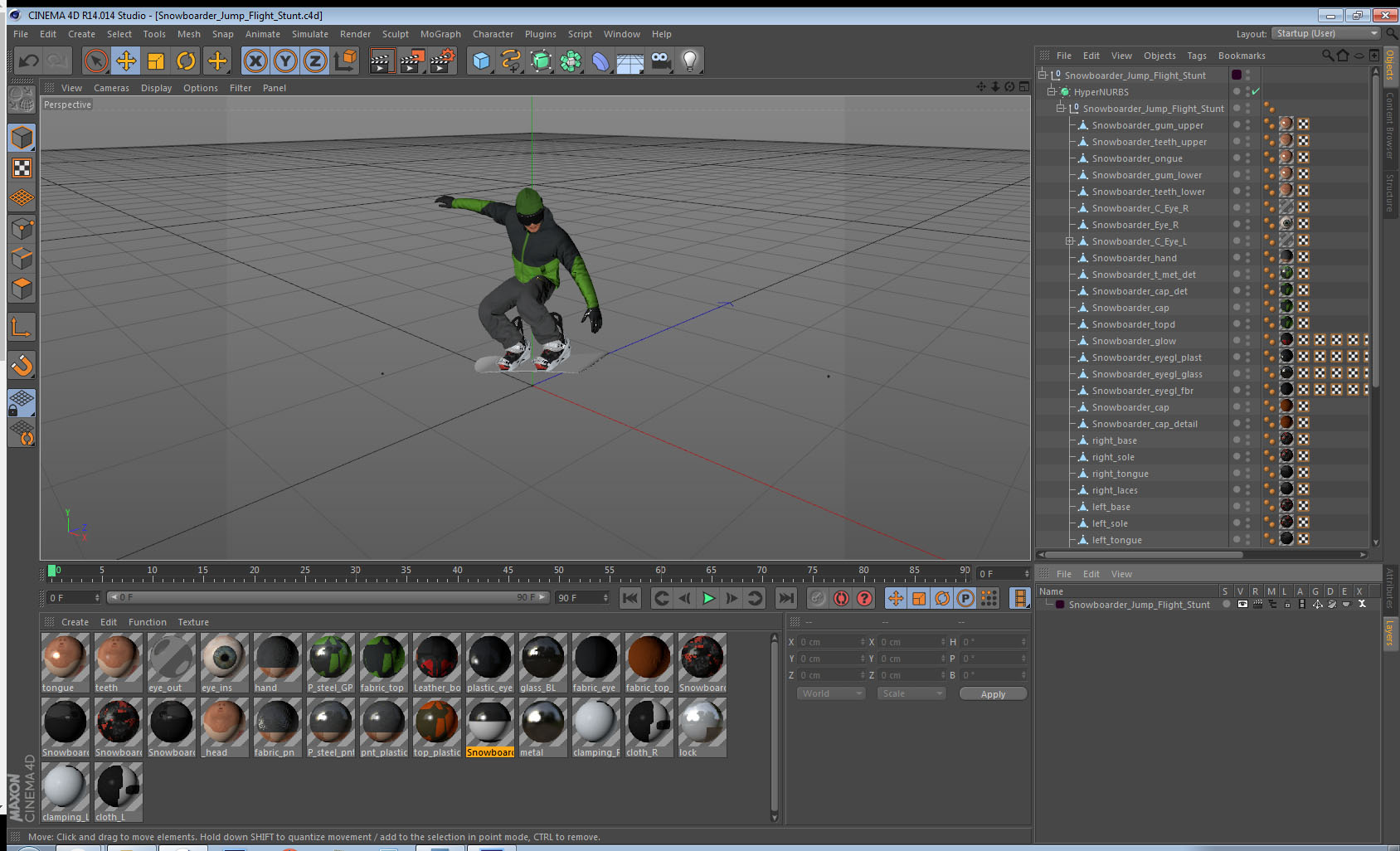Select the left_tongue object

pyautogui.click(x=1116, y=540)
